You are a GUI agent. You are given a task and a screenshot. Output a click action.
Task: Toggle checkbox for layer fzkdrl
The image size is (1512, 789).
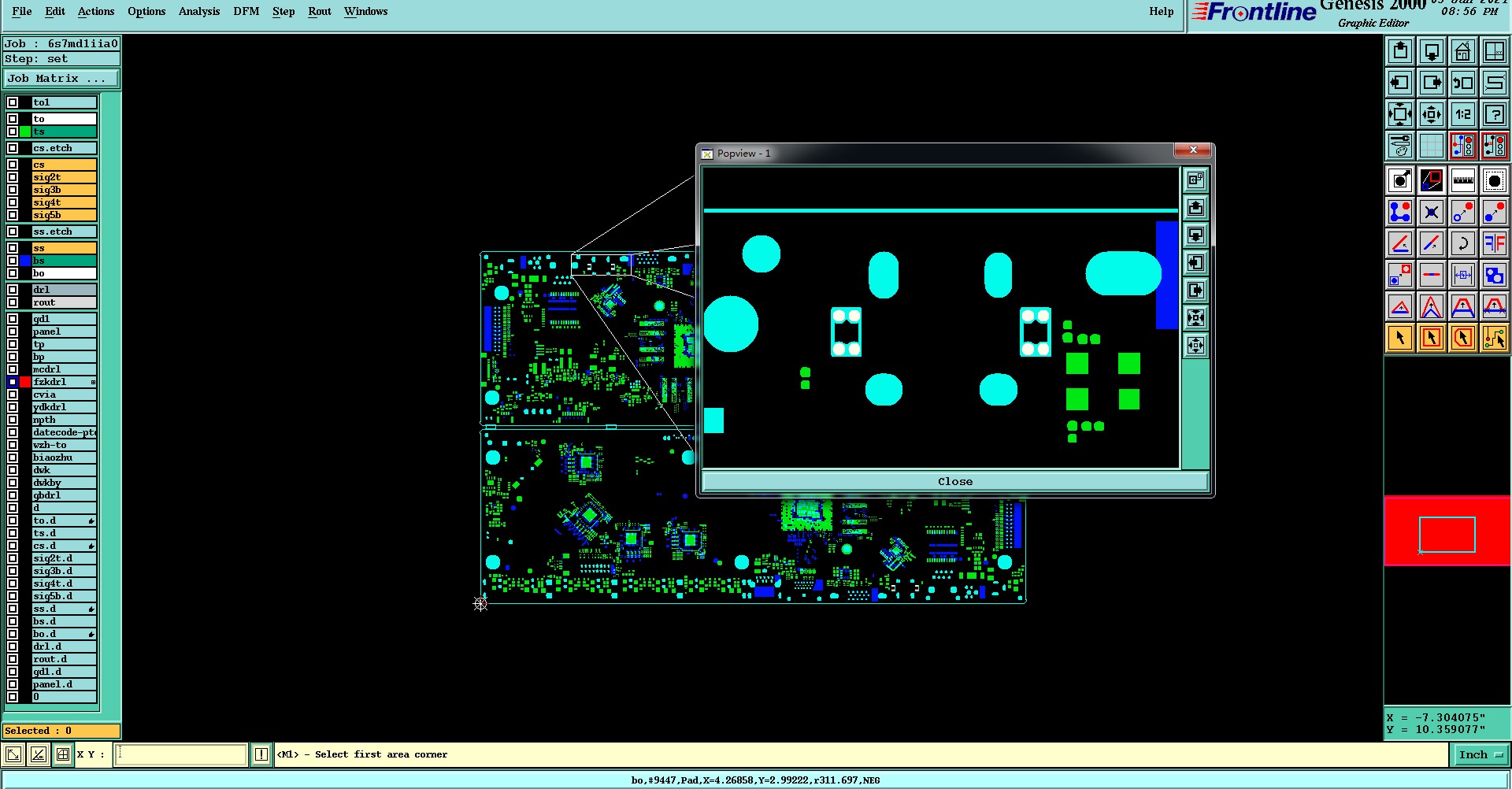coord(13,382)
